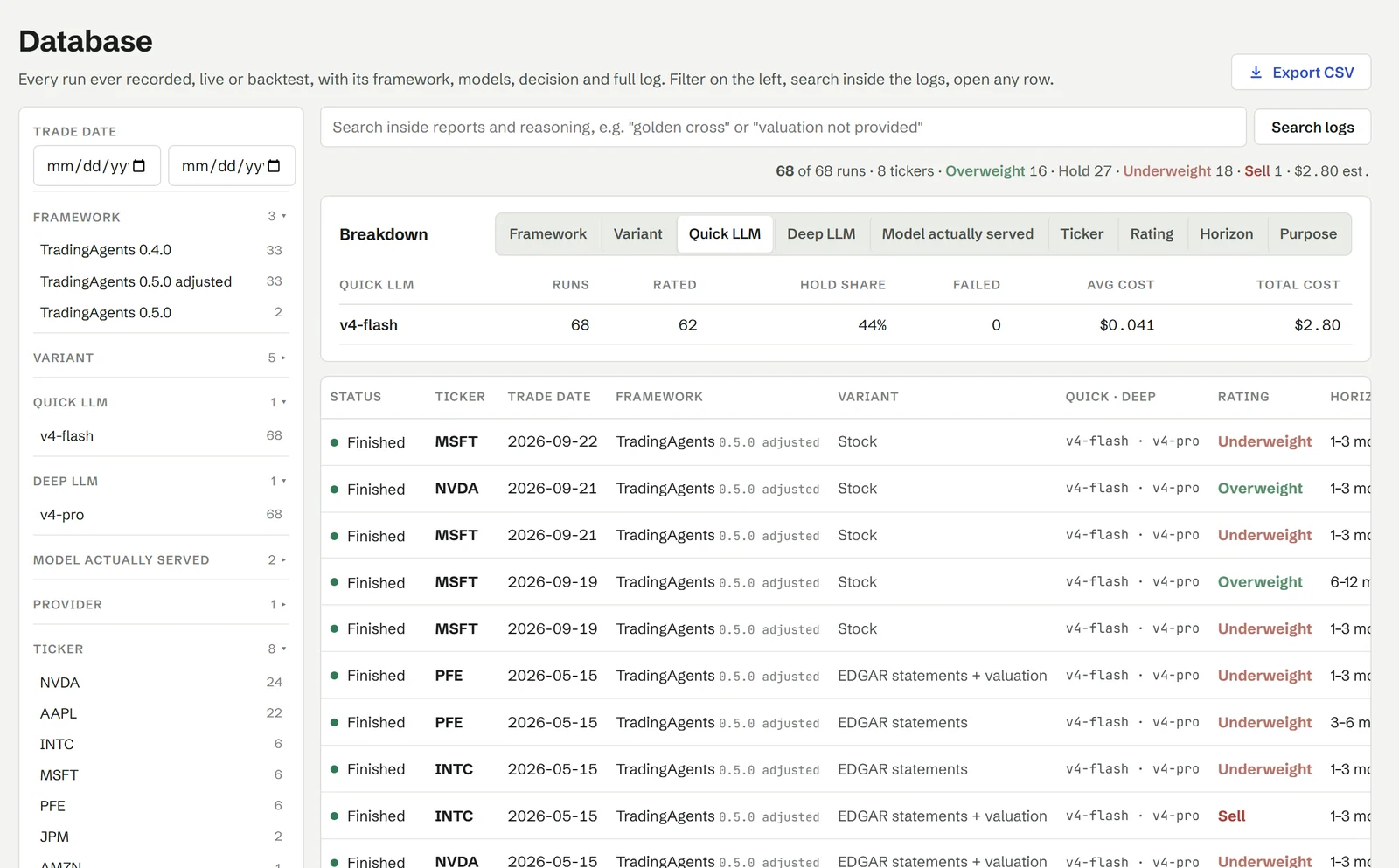Image resolution: width=1399 pixels, height=868 pixels.
Task: Click the Trade Date column header
Action: 549,397
